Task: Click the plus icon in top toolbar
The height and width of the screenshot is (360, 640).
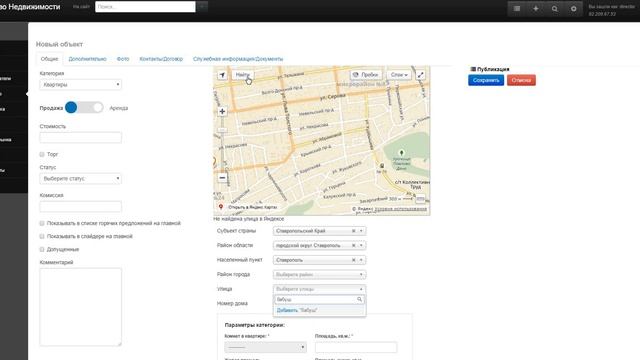Action: tap(536, 9)
